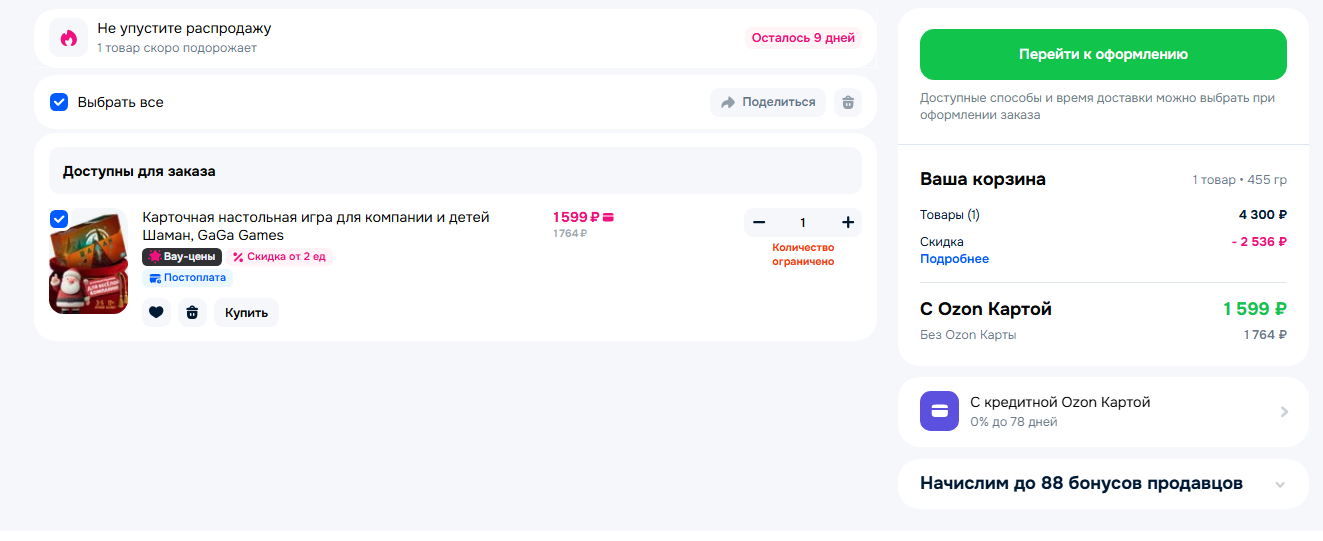
Task: Click the crossed-out price 1764 ₽ in product row
Action: [570, 234]
